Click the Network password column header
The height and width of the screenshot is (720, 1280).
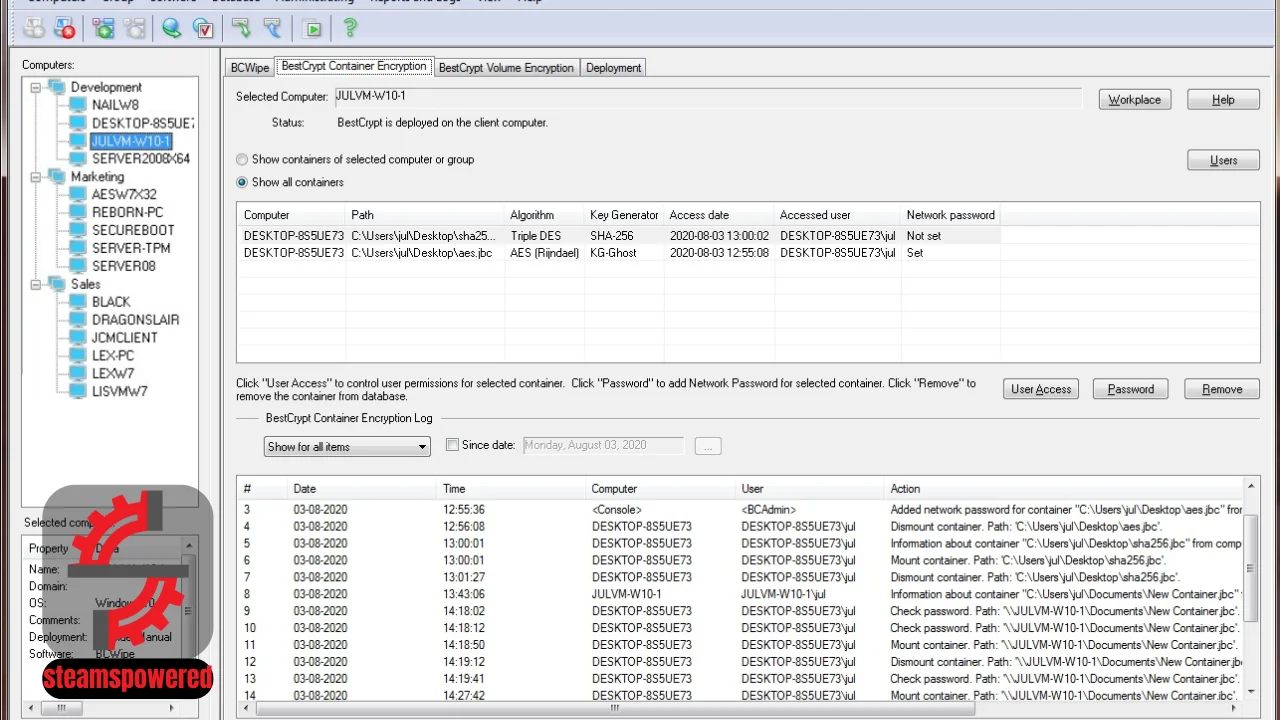pyautogui.click(x=951, y=215)
